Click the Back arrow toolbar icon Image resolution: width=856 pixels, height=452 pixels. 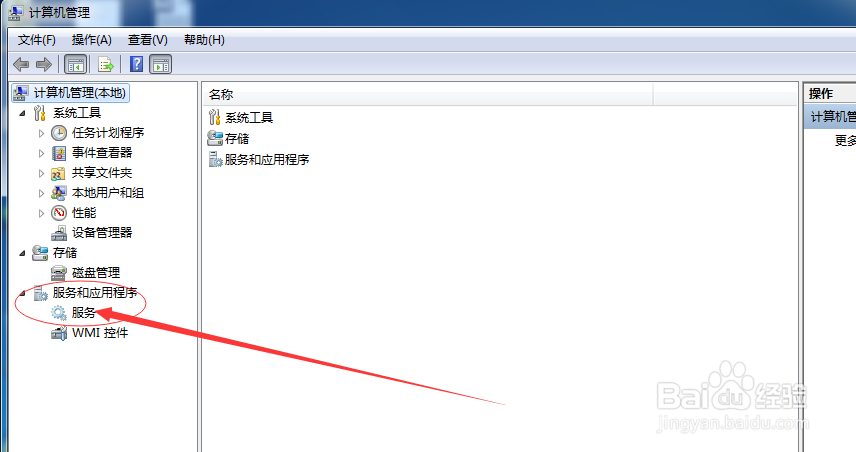pos(21,64)
